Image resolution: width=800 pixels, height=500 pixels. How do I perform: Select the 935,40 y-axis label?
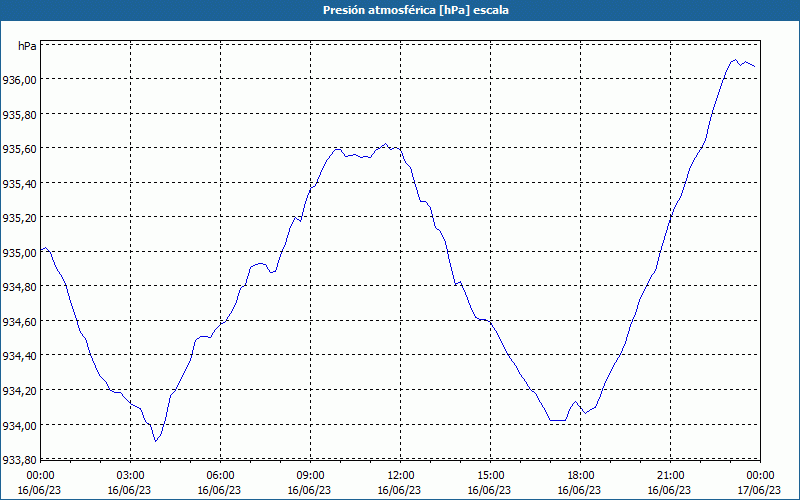coord(19,184)
